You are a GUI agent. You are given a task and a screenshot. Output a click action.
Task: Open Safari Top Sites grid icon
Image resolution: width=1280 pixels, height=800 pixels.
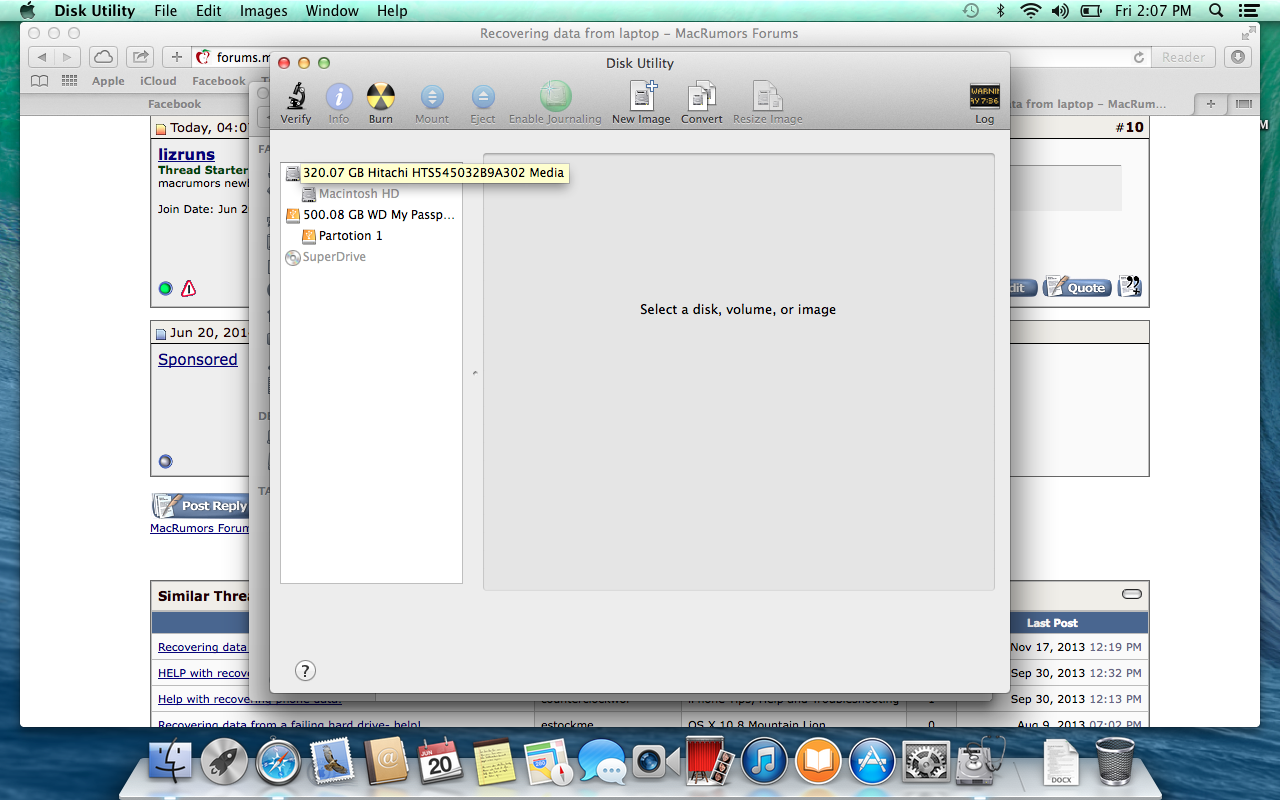[x=69, y=81]
